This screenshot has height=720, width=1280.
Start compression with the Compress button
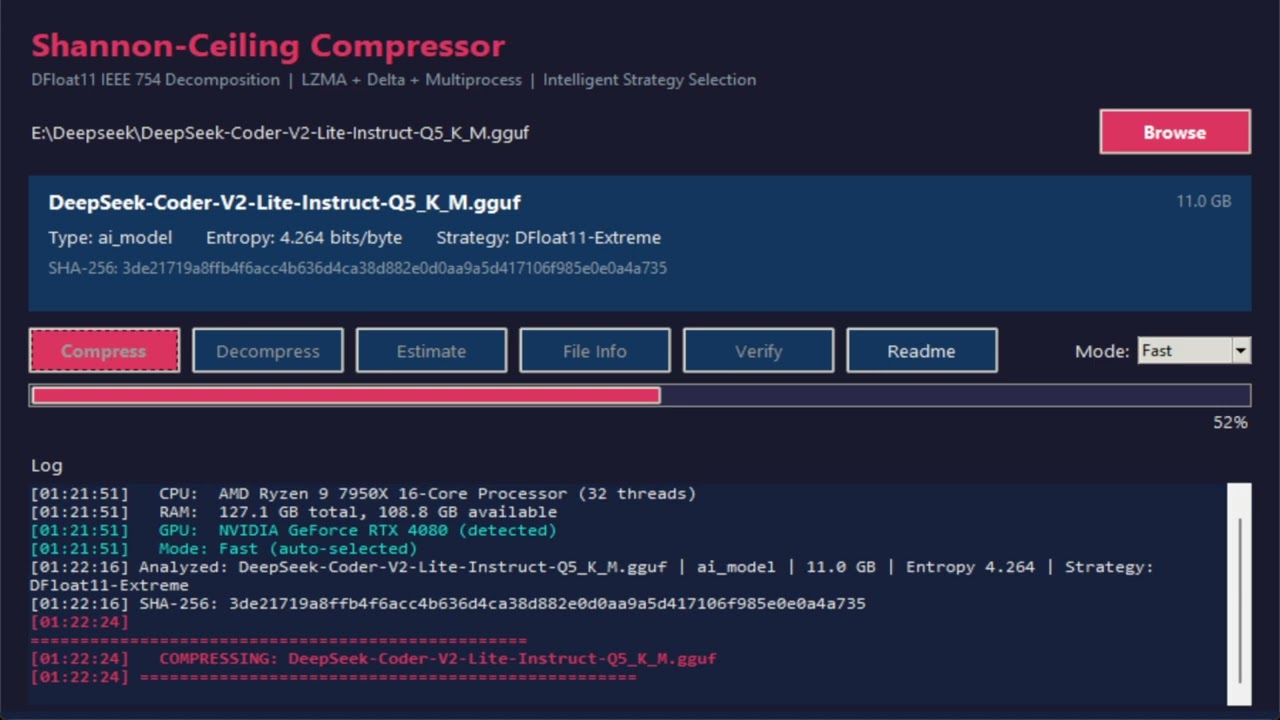point(104,351)
